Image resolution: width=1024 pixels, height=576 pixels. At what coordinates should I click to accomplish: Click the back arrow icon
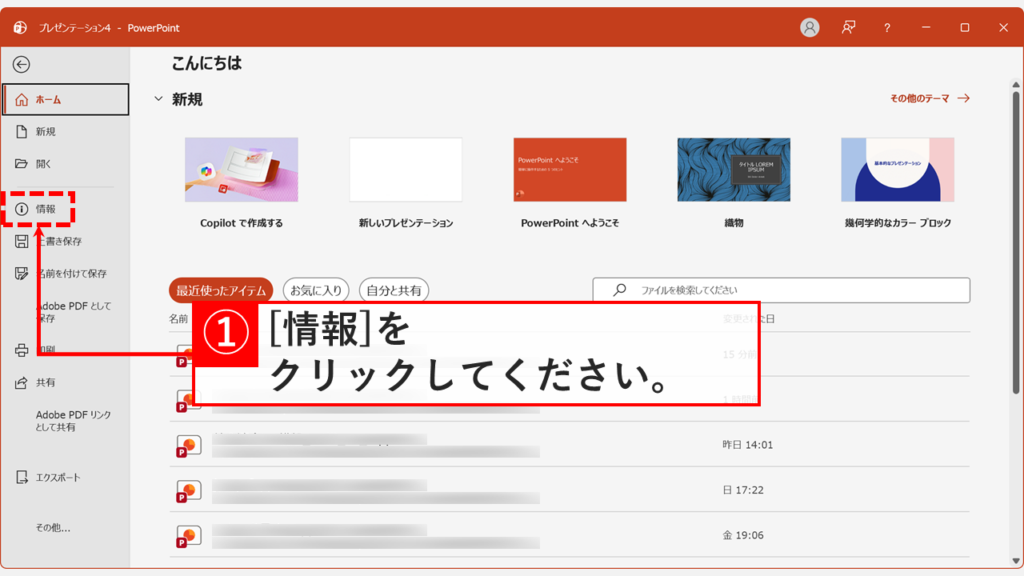point(21,64)
